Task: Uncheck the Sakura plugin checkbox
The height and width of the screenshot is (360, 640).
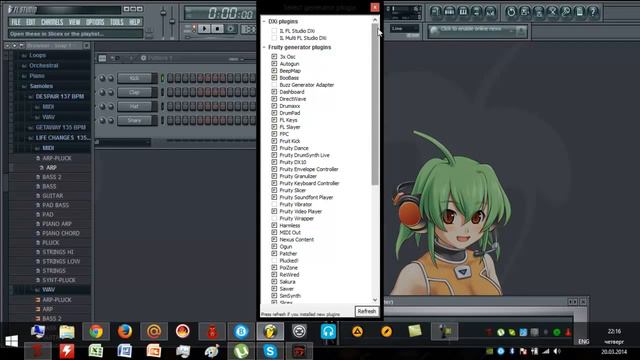Action: coord(274,282)
